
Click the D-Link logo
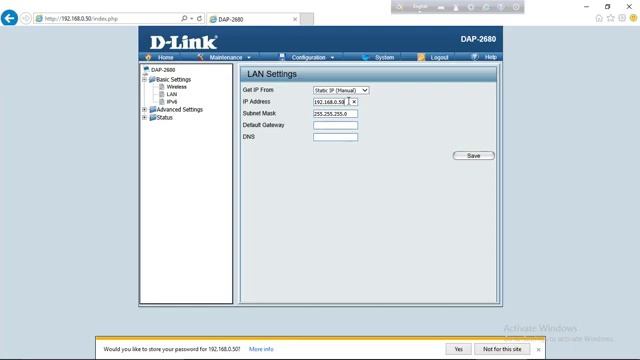coord(183,42)
